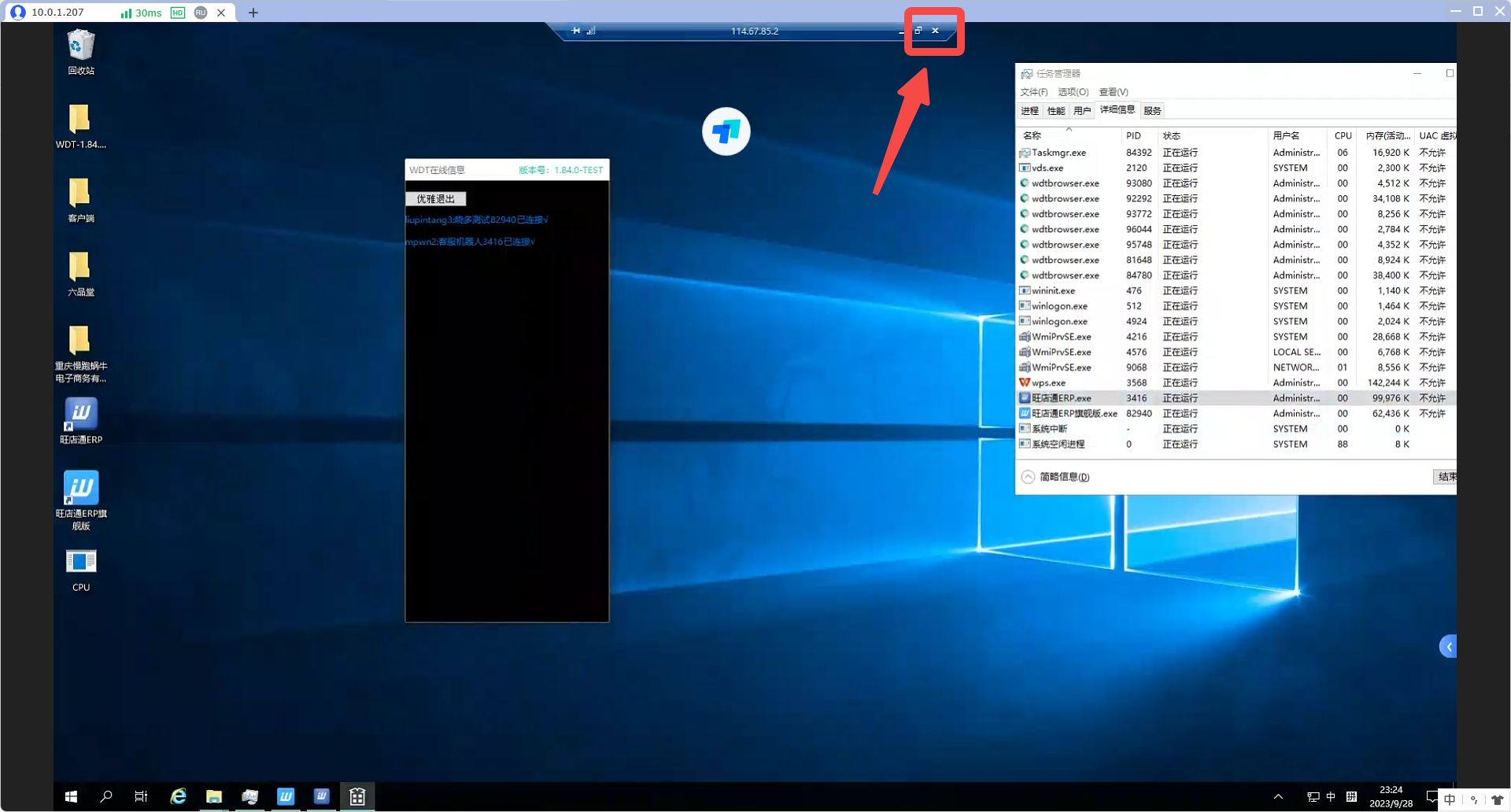Open 查看(V) menu in Task Manager
The height and width of the screenshot is (812, 1511).
point(1113,92)
